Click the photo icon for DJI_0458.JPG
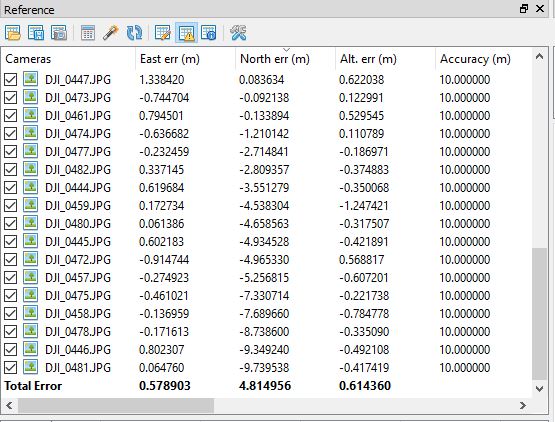The image size is (555, 422). pyautogui.click(x=31, y=314)
